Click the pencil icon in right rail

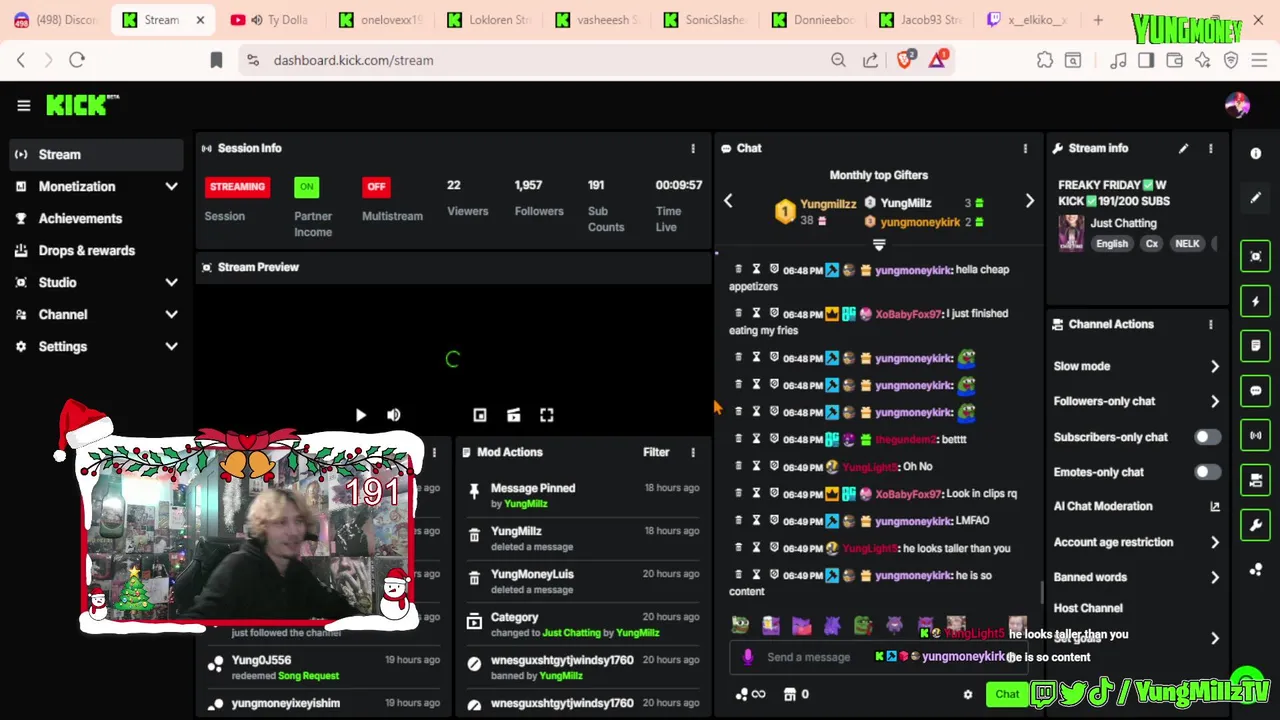point(1256,198)
